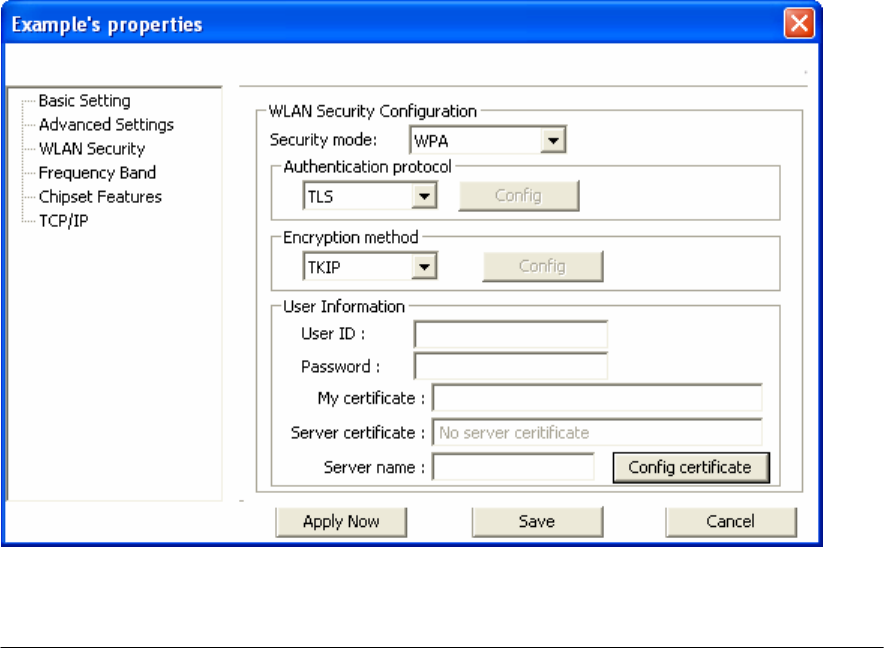The height and width of the screenshot is (648, 884).
Task: Focus the Server name input field
Action: click(x=513, y=467)
